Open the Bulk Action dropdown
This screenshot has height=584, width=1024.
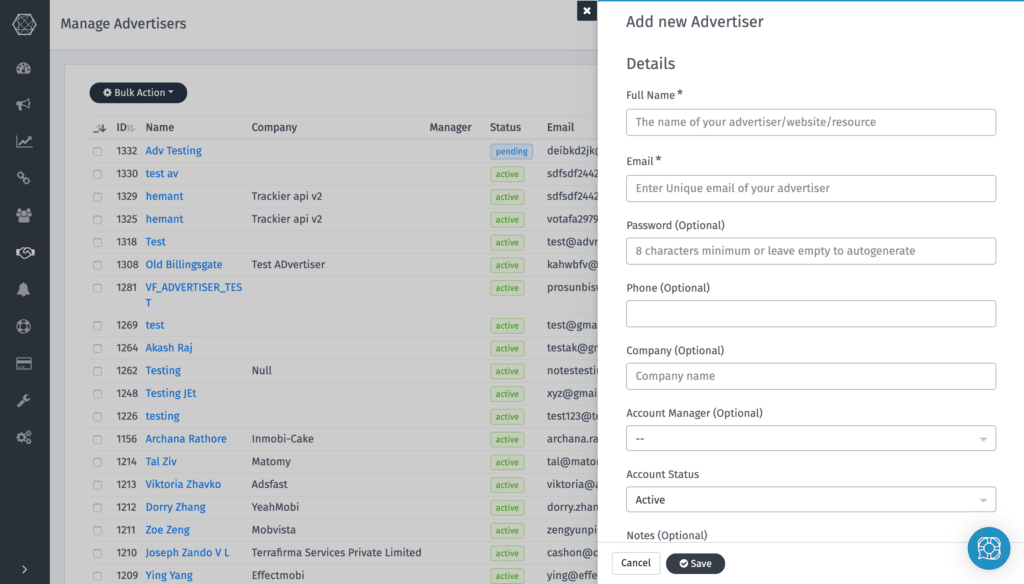point(138,92)
